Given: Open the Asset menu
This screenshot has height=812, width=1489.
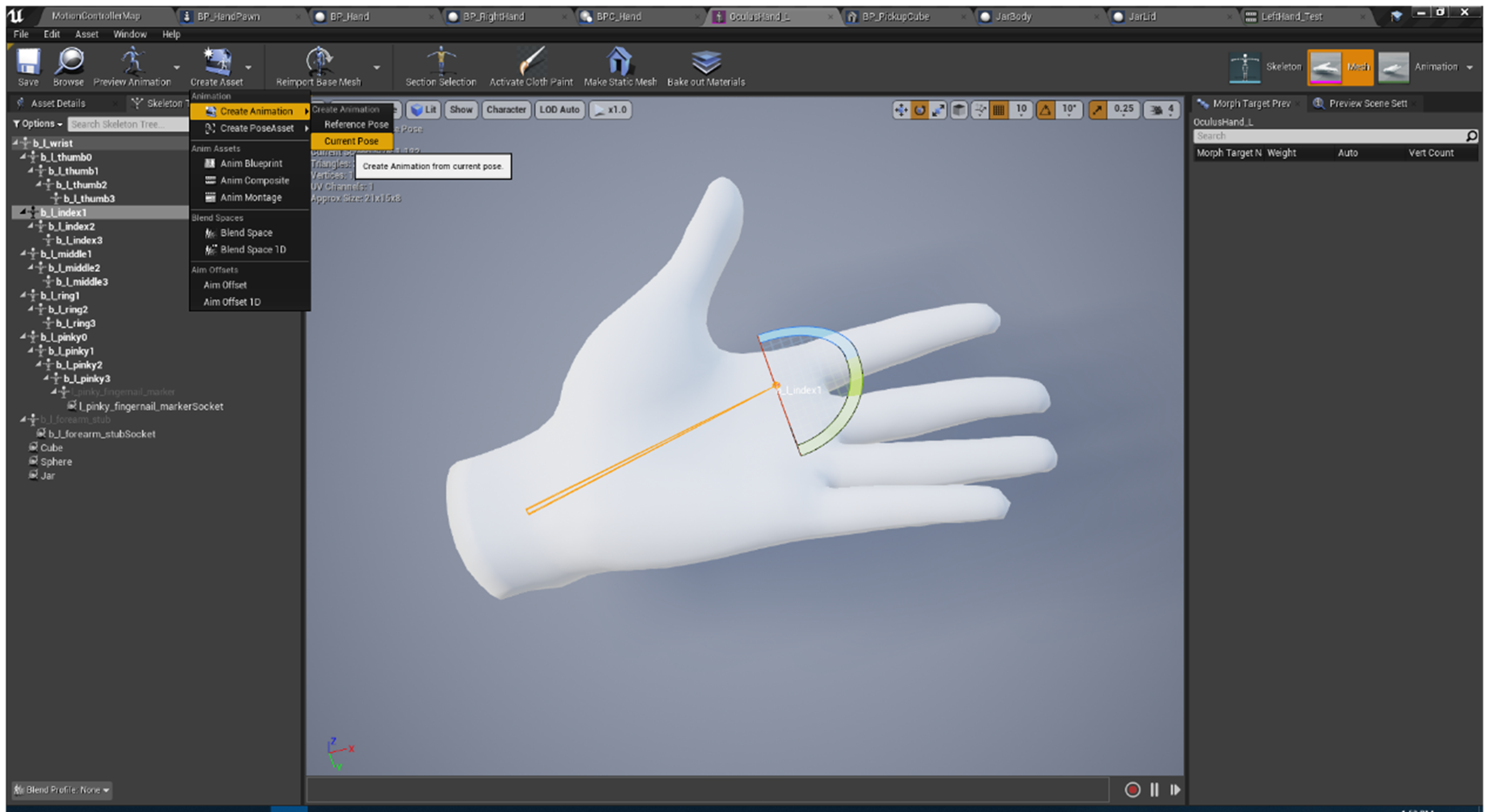Looking at the screenshot, I should (87, 34).
